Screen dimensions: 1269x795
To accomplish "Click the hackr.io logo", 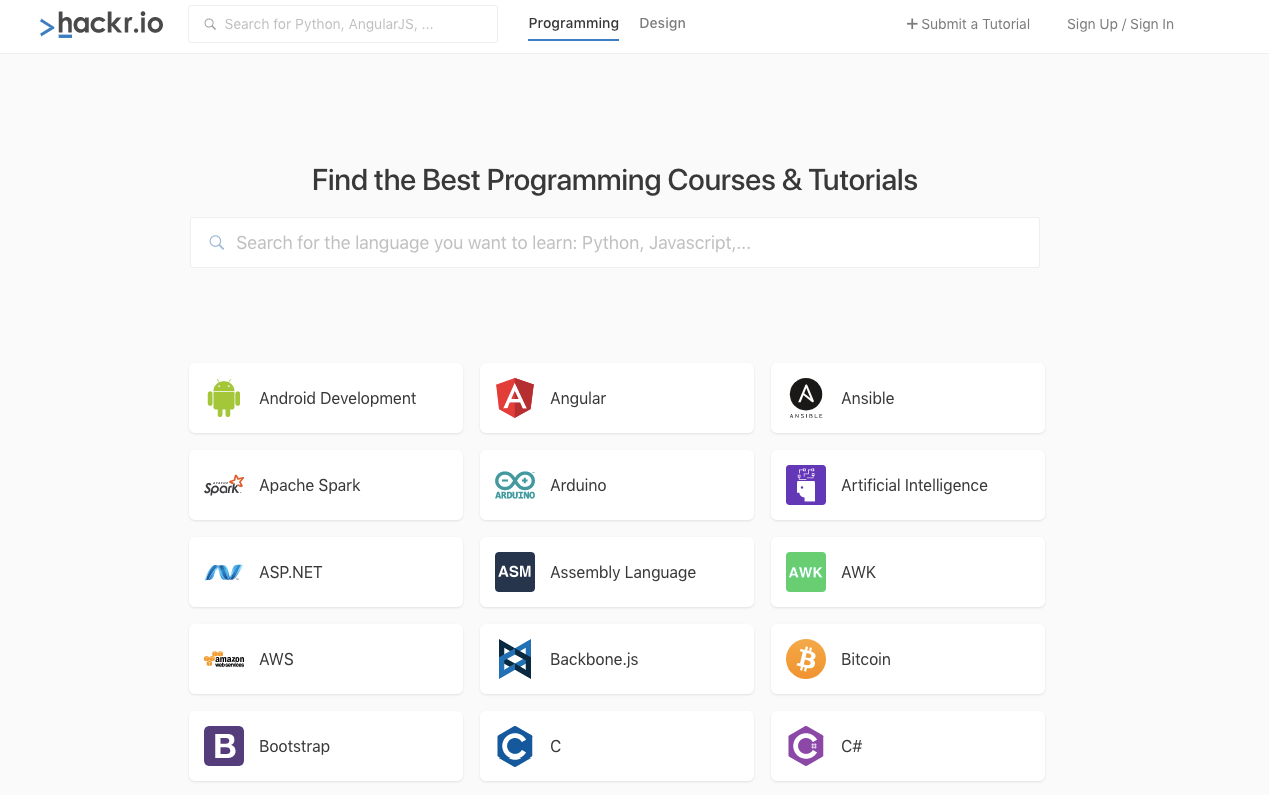I will [x=101, y=24].
